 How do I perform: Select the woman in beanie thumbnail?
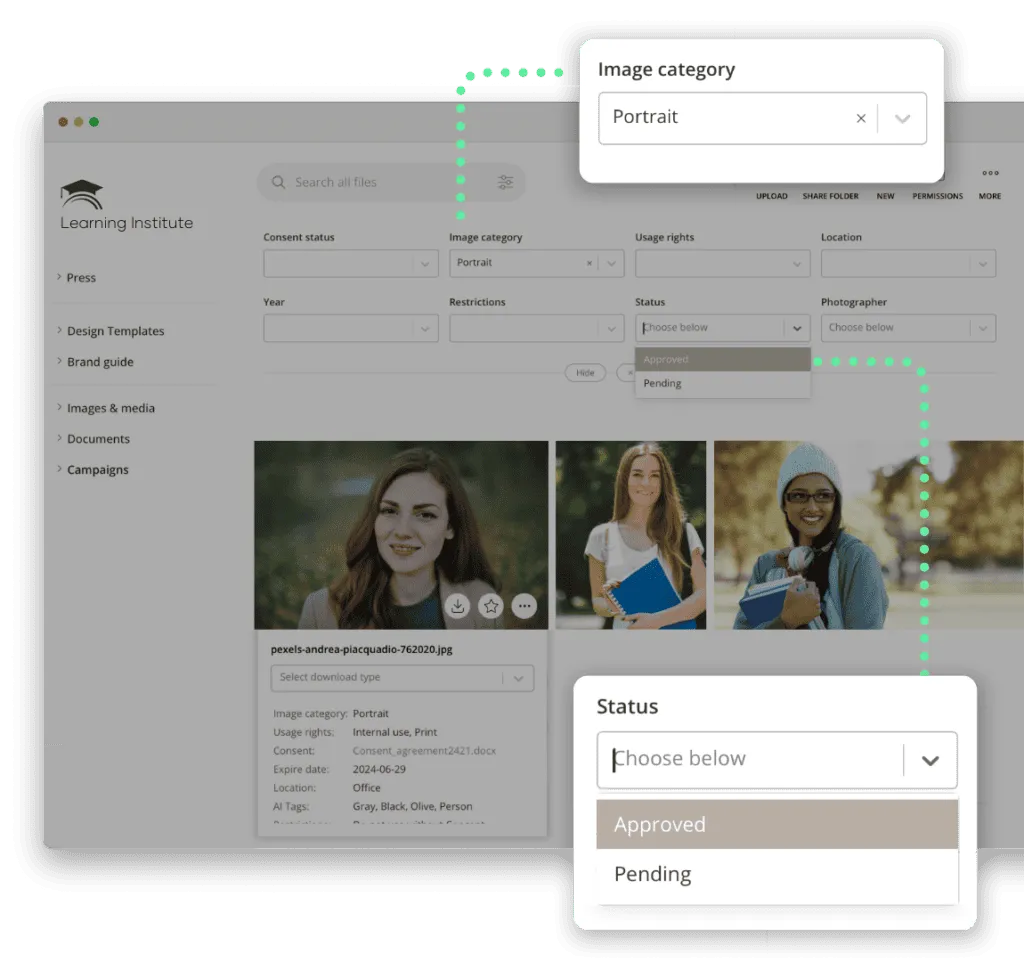pos(869,535)
